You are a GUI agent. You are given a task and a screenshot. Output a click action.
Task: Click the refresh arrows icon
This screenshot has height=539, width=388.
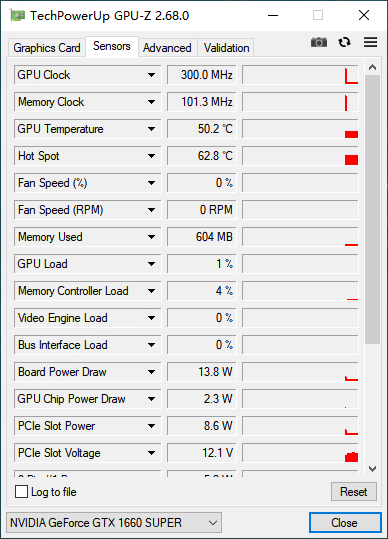(x=344, y=42)
